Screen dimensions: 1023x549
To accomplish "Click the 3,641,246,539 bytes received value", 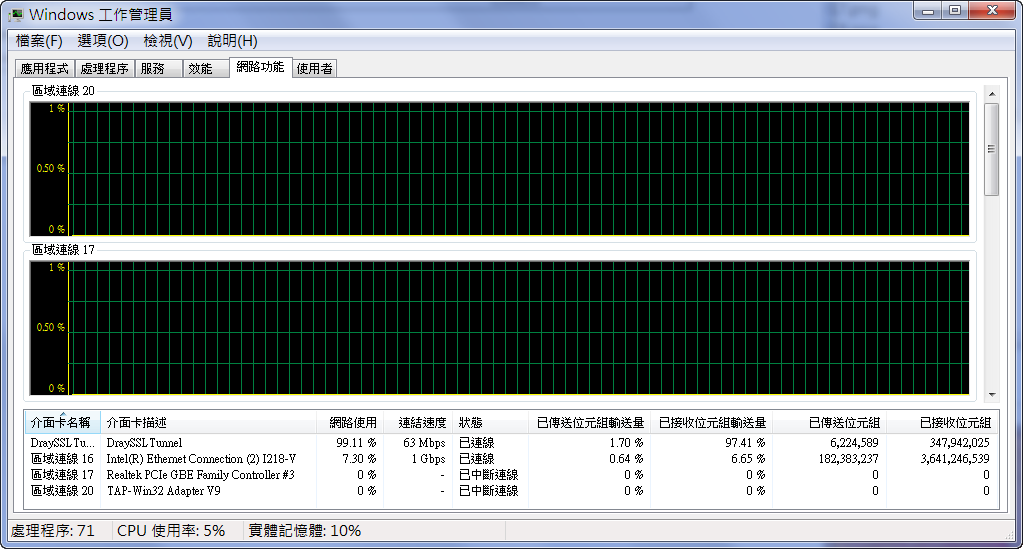I will point(954,459).
